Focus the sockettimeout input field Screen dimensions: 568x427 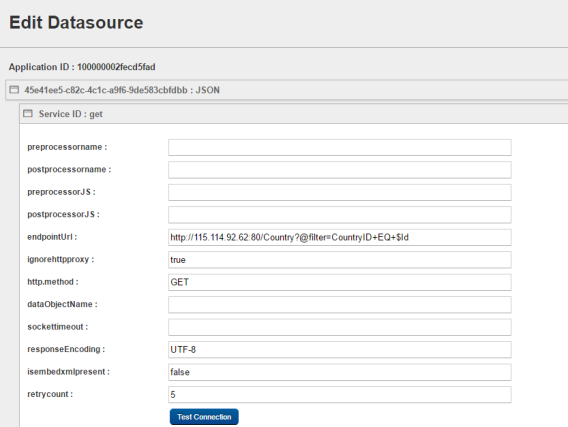[x=340, y=327]
